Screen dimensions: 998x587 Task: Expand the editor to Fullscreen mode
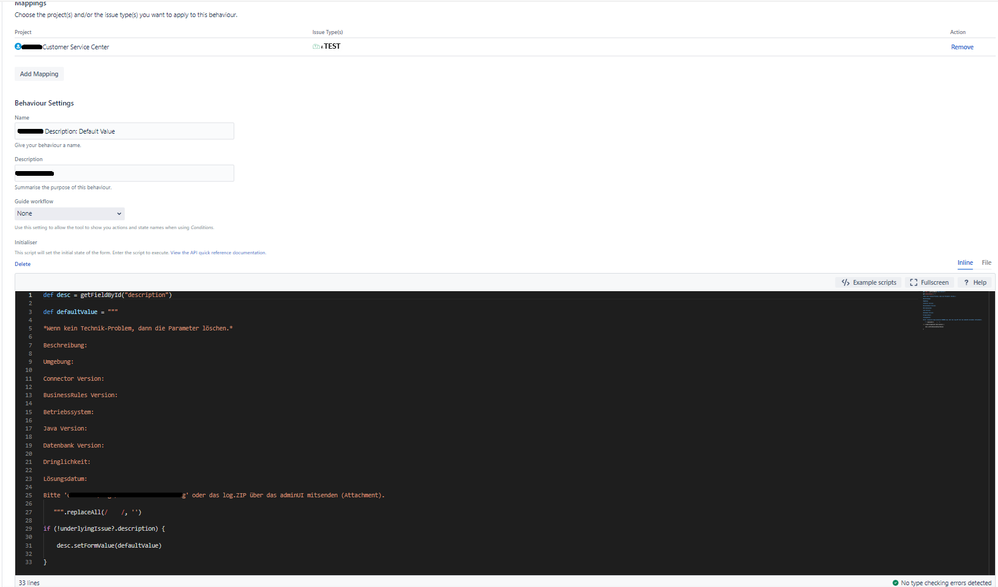(x=928, y=282)
